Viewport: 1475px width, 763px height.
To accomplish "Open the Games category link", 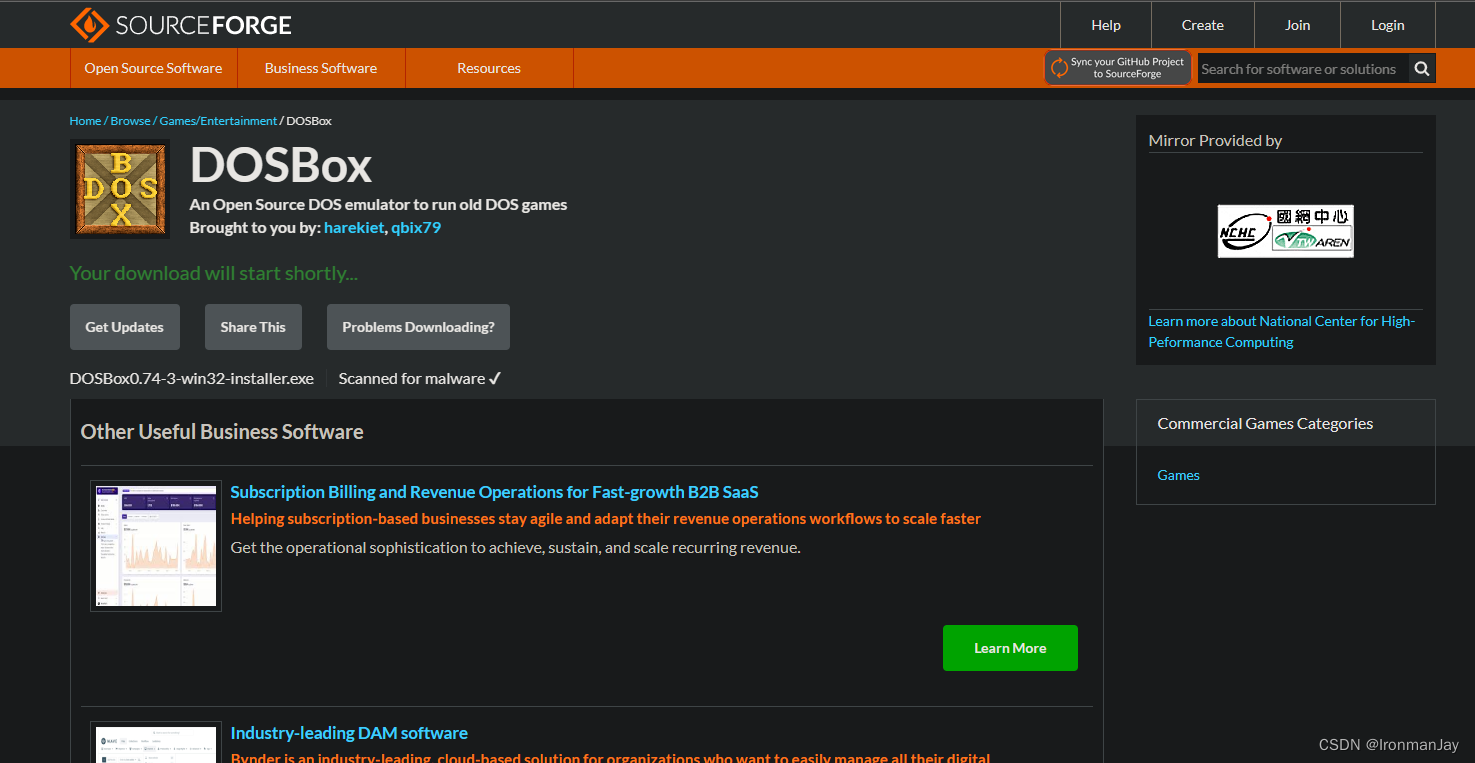I will click(x=1178, y=475).
